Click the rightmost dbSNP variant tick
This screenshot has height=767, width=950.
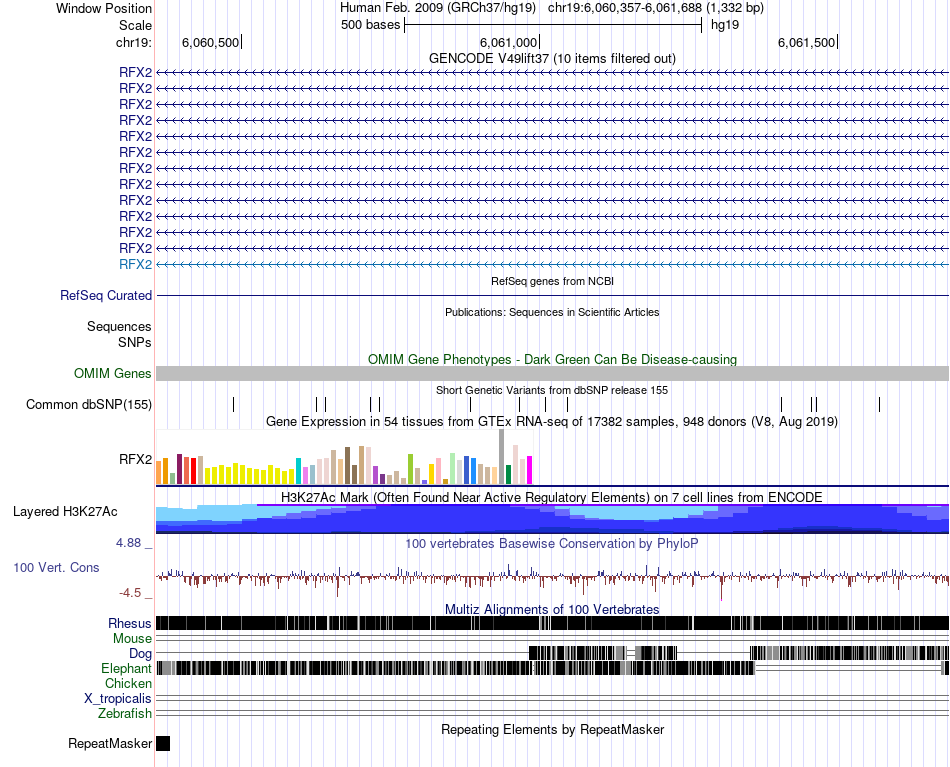pyautogui.click(x=879, y=404)
